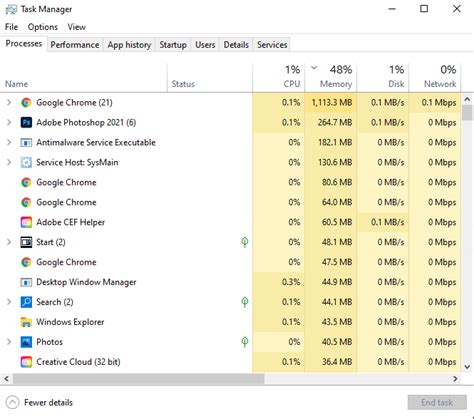The image size is (474, 419).
Task: Switch to the Services tab
Action: point(272,45)
